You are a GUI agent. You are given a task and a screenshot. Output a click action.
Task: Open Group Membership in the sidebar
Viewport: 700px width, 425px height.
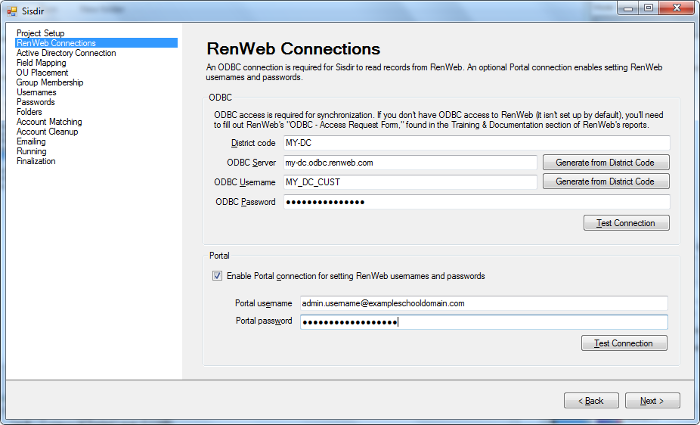pos(50,82)
